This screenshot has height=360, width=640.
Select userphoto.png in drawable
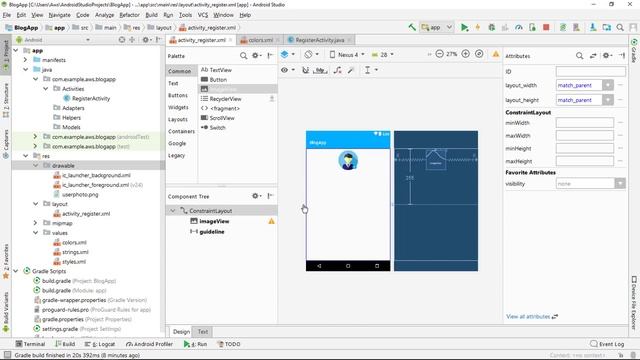[x=80, y=194]
